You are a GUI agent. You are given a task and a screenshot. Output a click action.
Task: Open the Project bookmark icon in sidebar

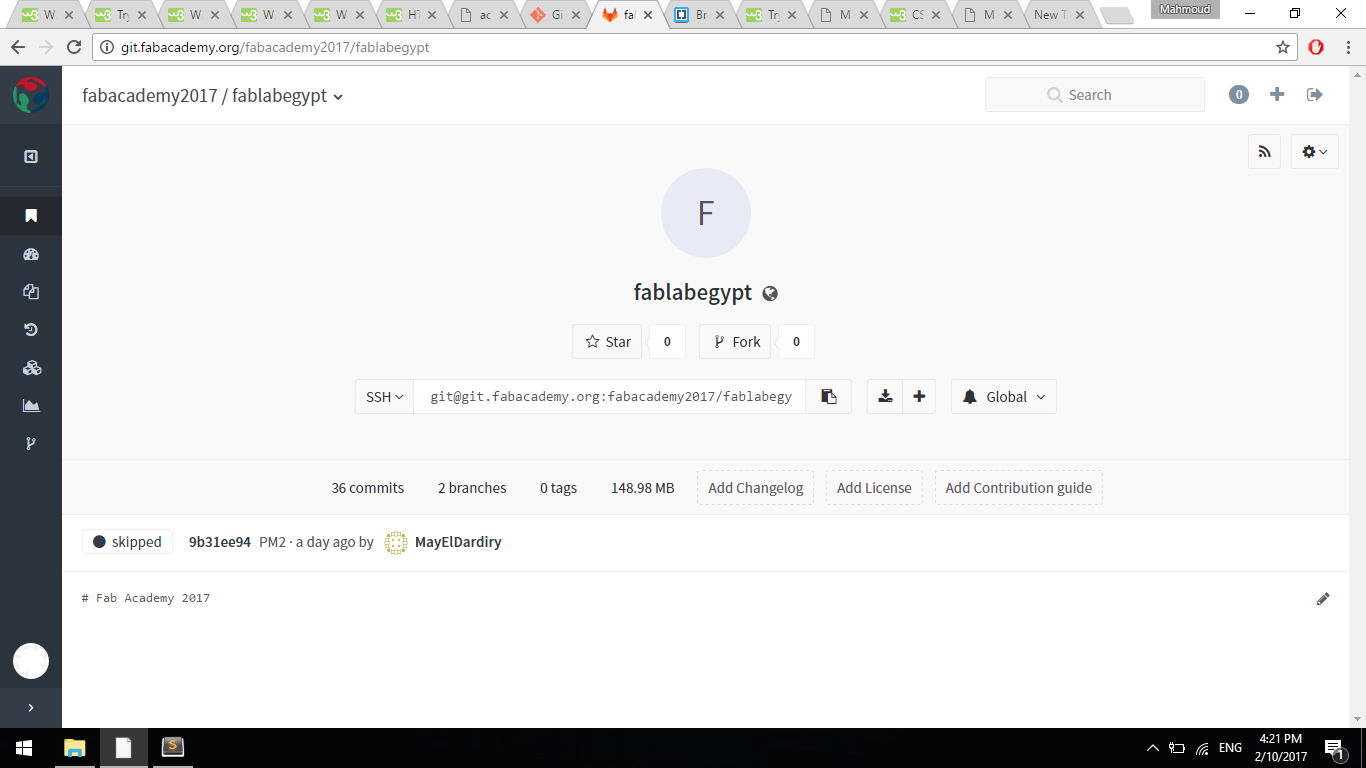(x=31, y=215)
